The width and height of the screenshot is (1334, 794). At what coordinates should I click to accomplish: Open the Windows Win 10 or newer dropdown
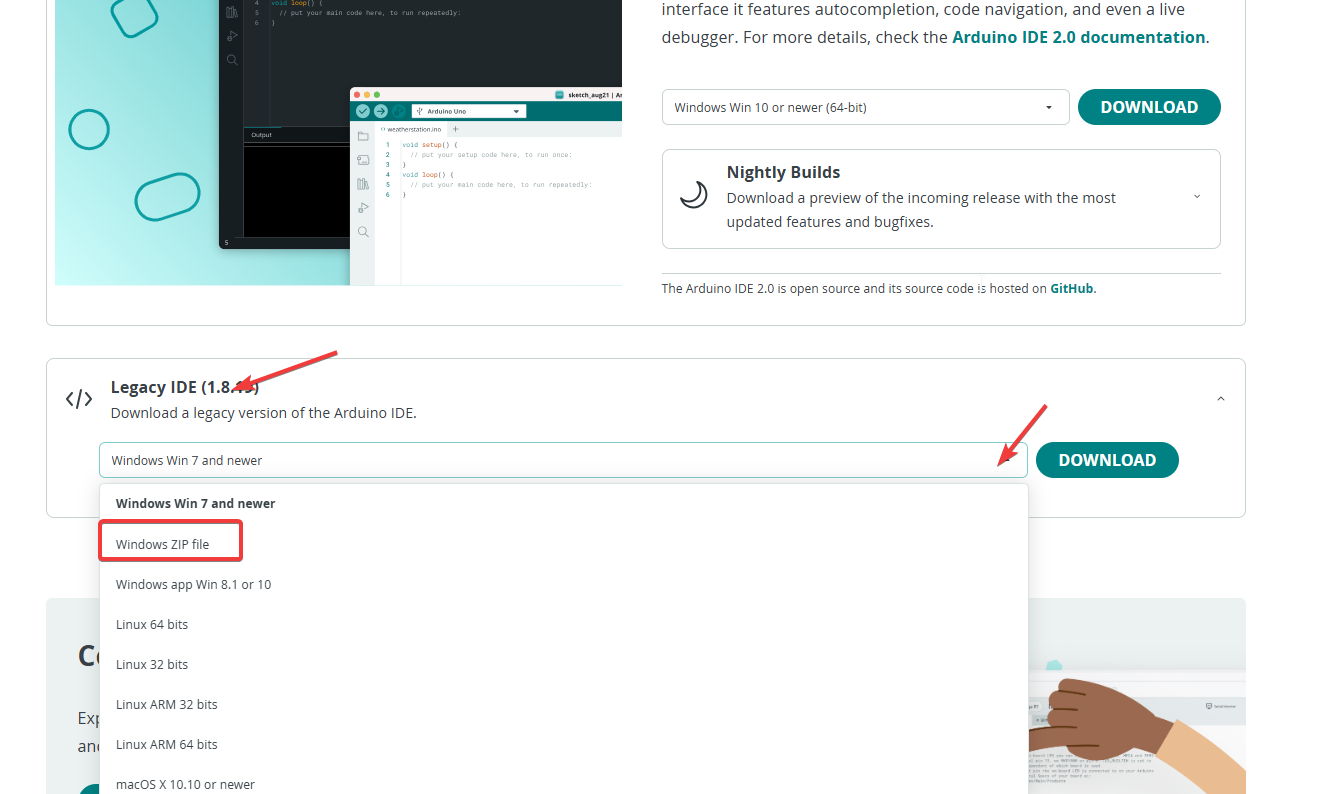pos(865,107)
